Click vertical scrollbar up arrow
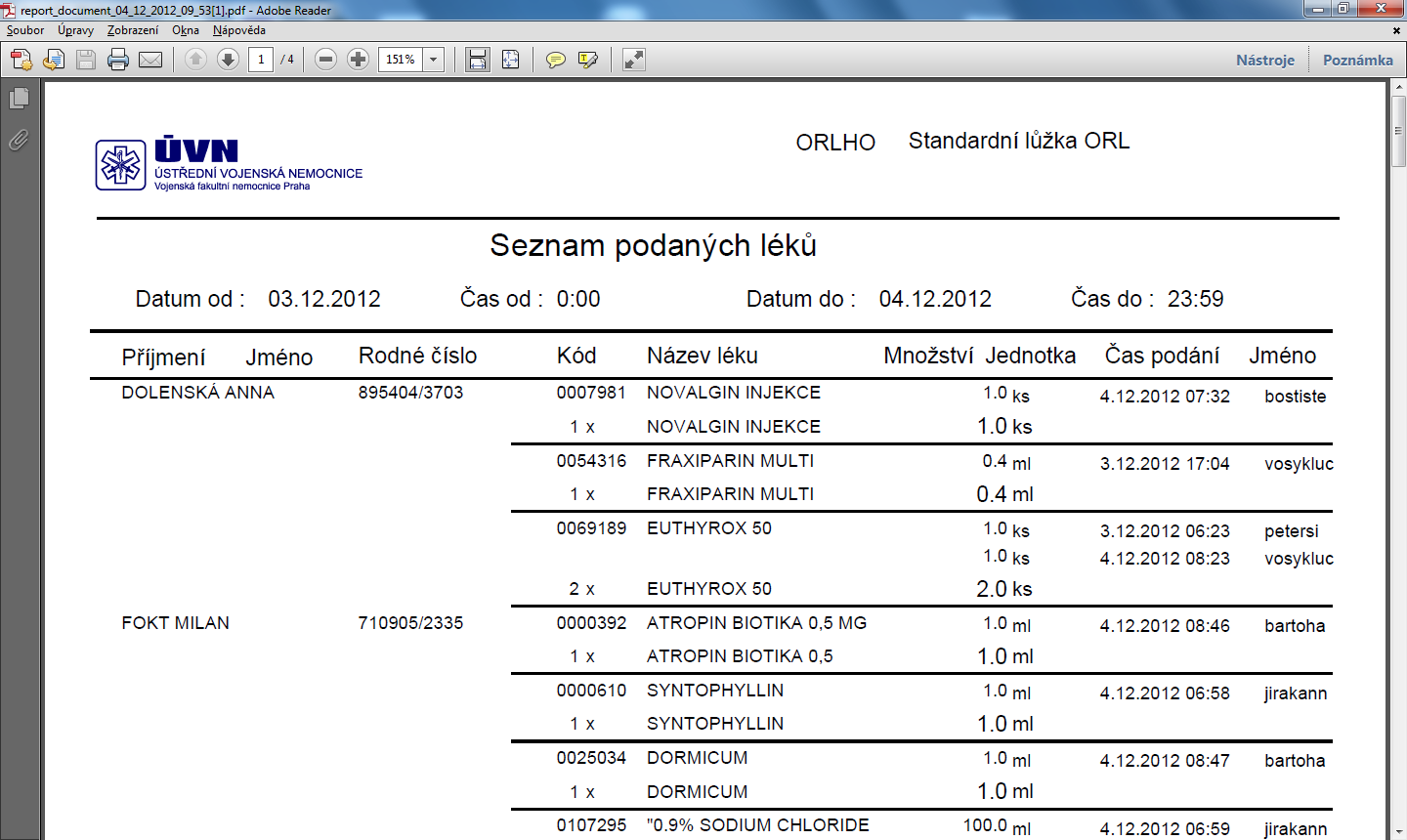The height and width of the screenshot is (840, 1407). point(1398,89)
